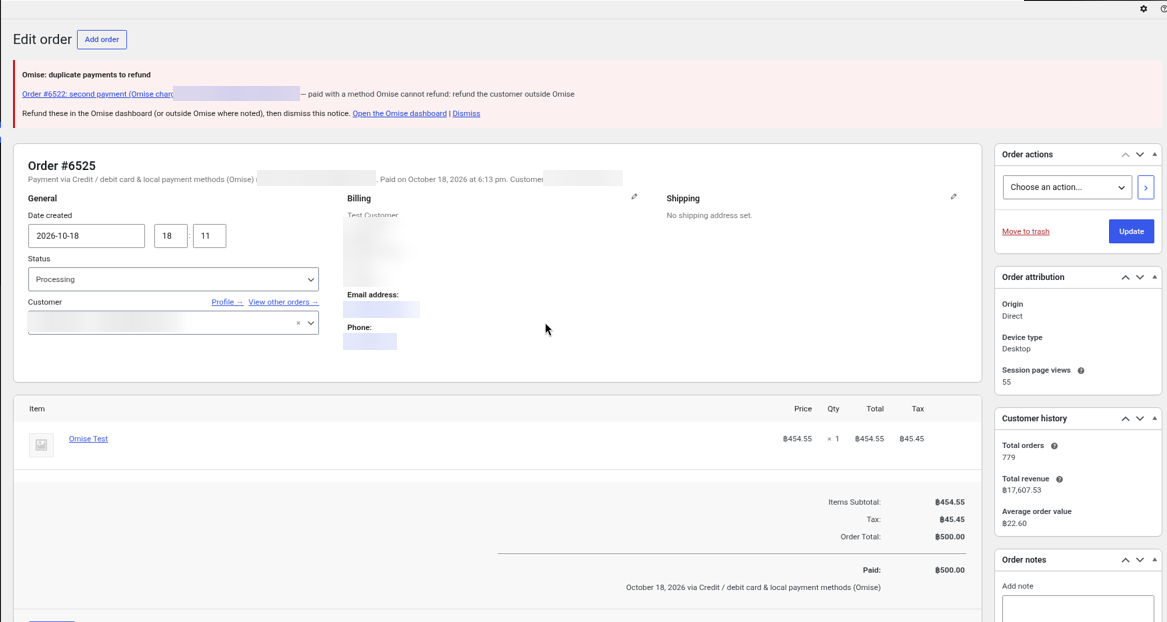
Task: Open the Order #6522 second payment link
Action: coord(97,94)
